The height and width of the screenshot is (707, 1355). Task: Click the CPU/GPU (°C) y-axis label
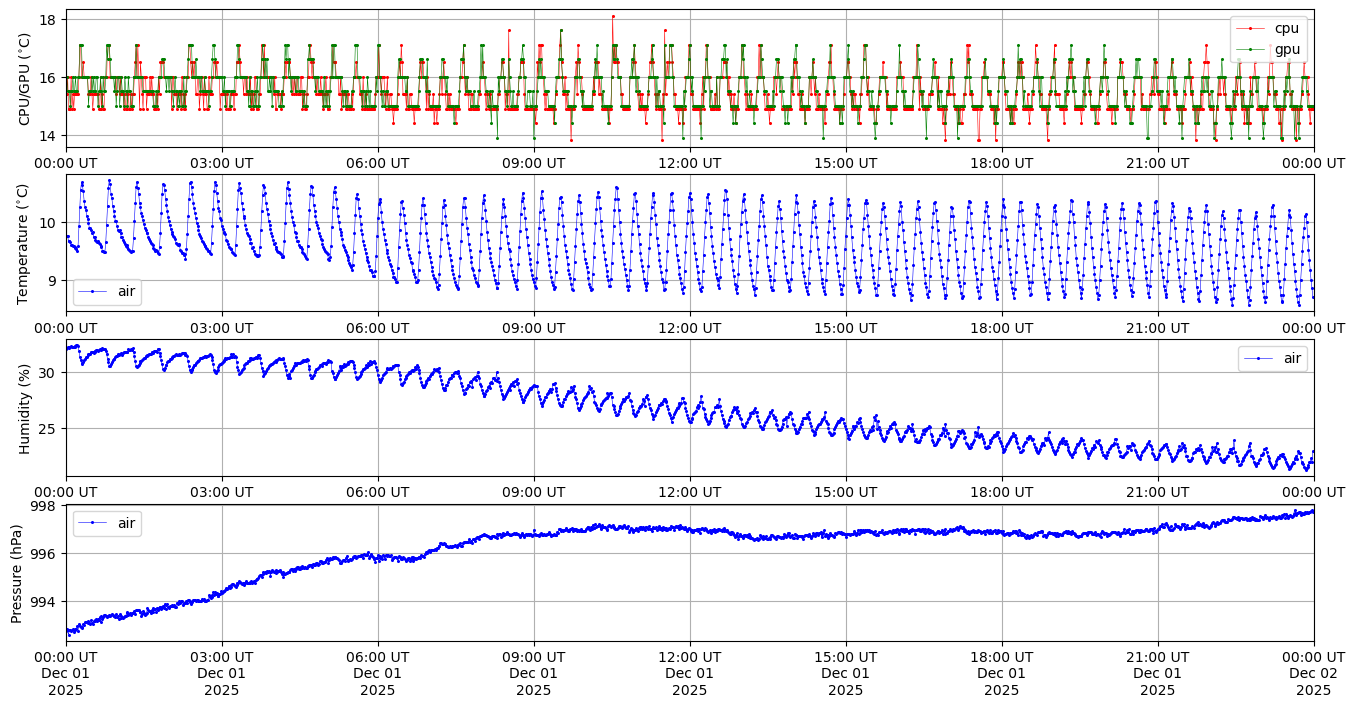(x=25, y=79)
